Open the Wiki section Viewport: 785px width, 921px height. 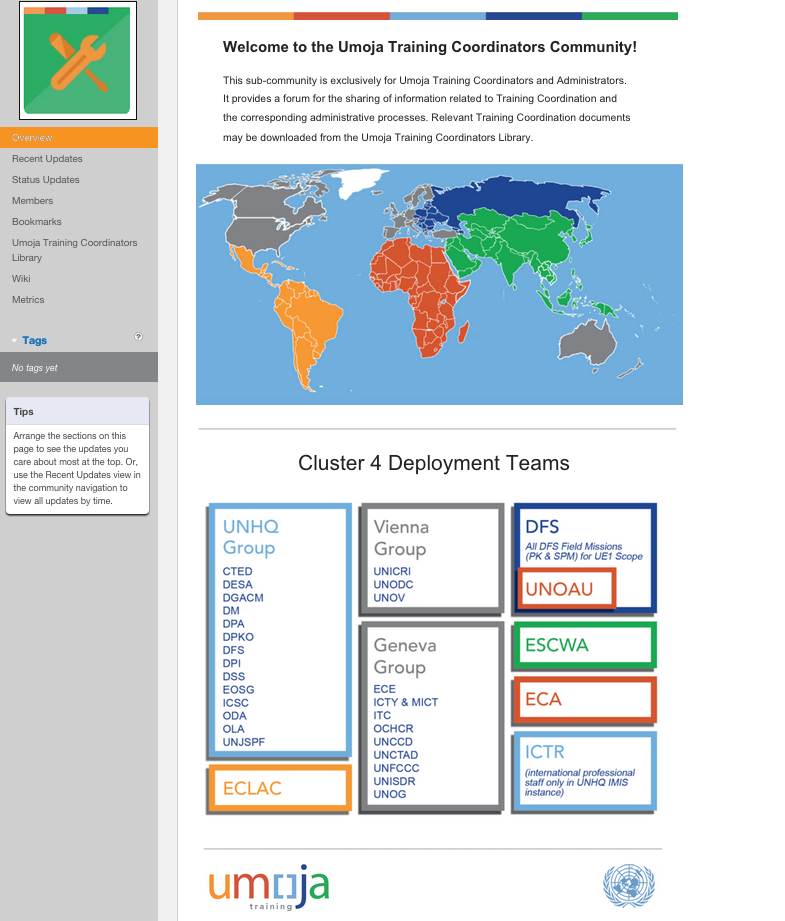[x=21, y=278]
